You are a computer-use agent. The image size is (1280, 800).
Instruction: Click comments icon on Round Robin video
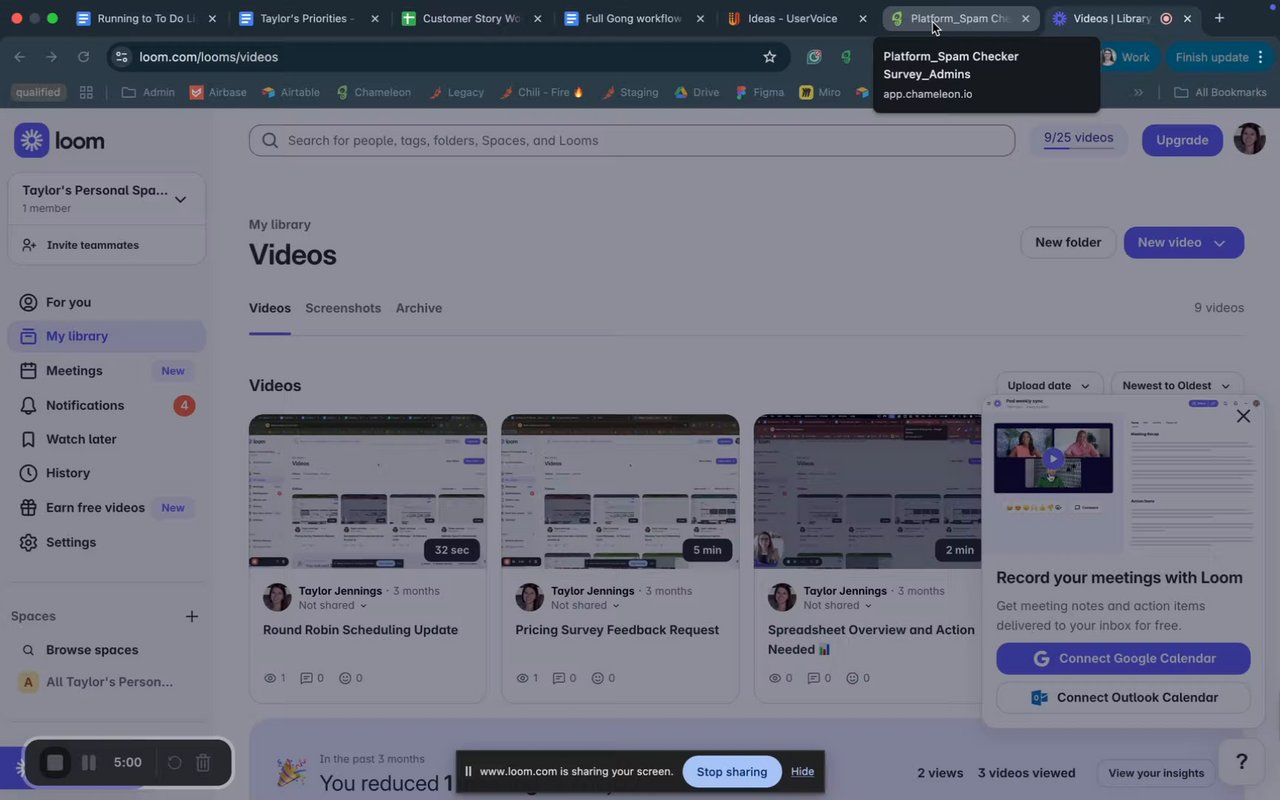pos(307,678)
